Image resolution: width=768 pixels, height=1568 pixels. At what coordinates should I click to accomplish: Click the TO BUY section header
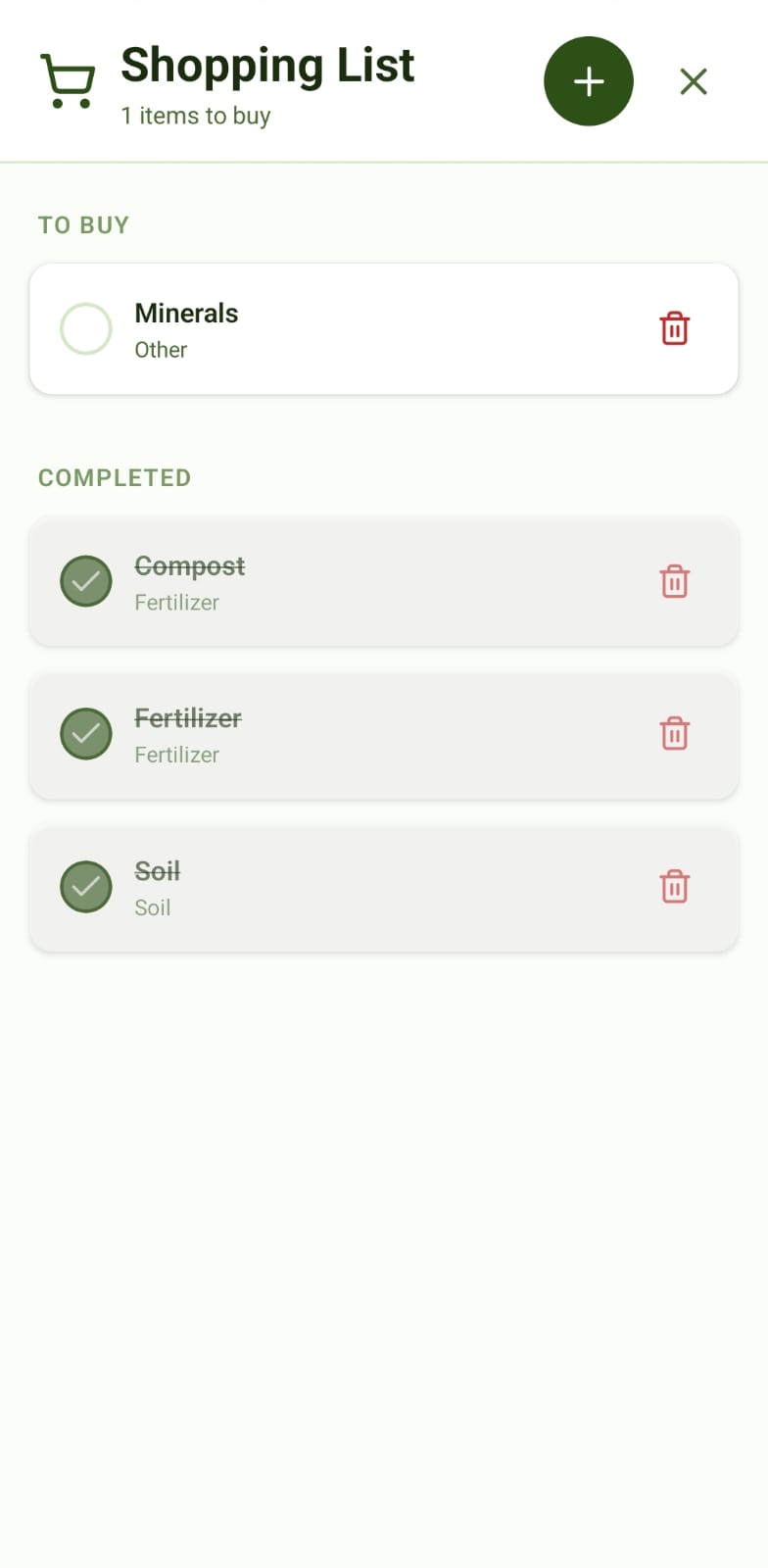pyautogui.click(x=83, y=225)
